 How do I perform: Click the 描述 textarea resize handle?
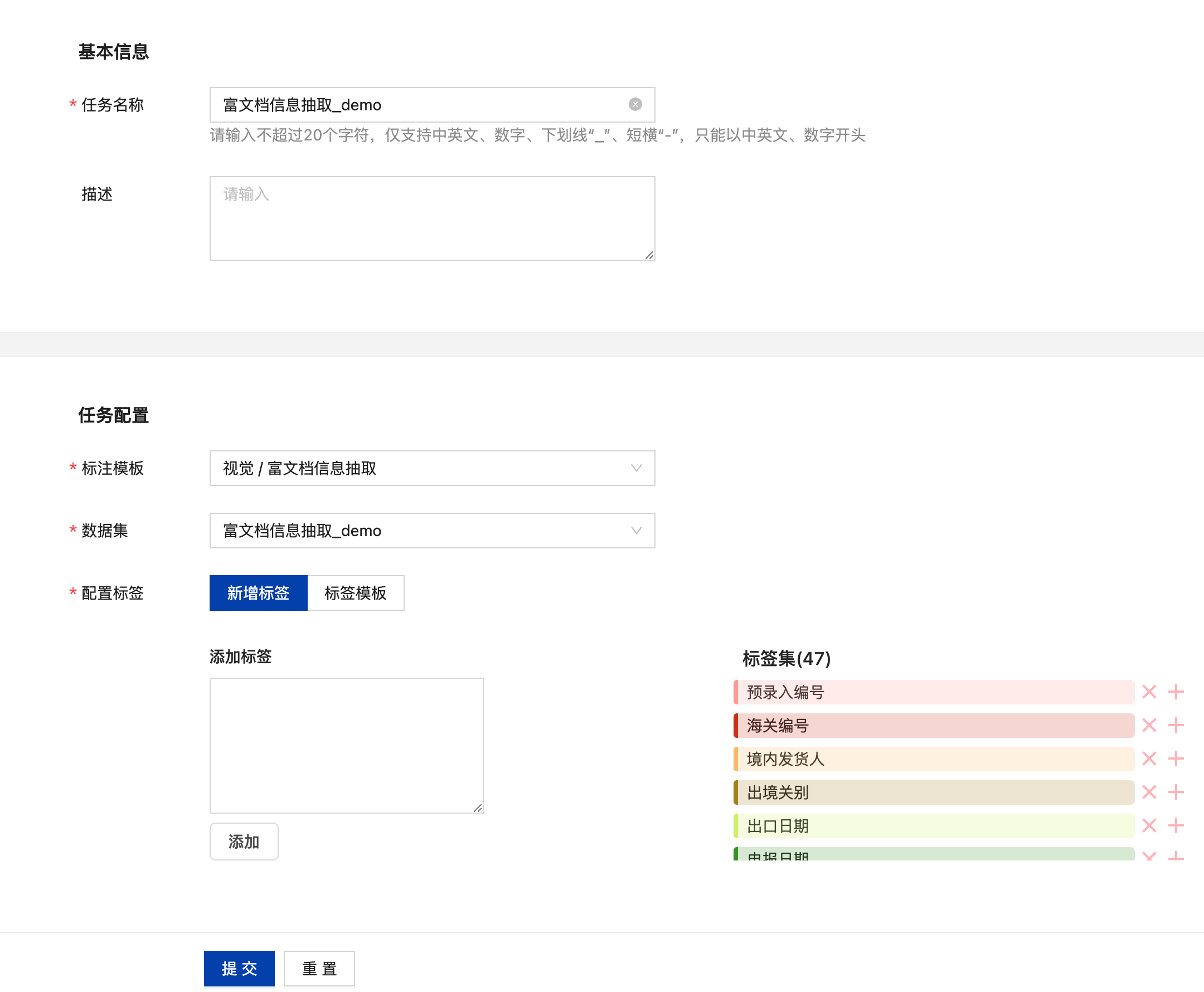(649, 255)
